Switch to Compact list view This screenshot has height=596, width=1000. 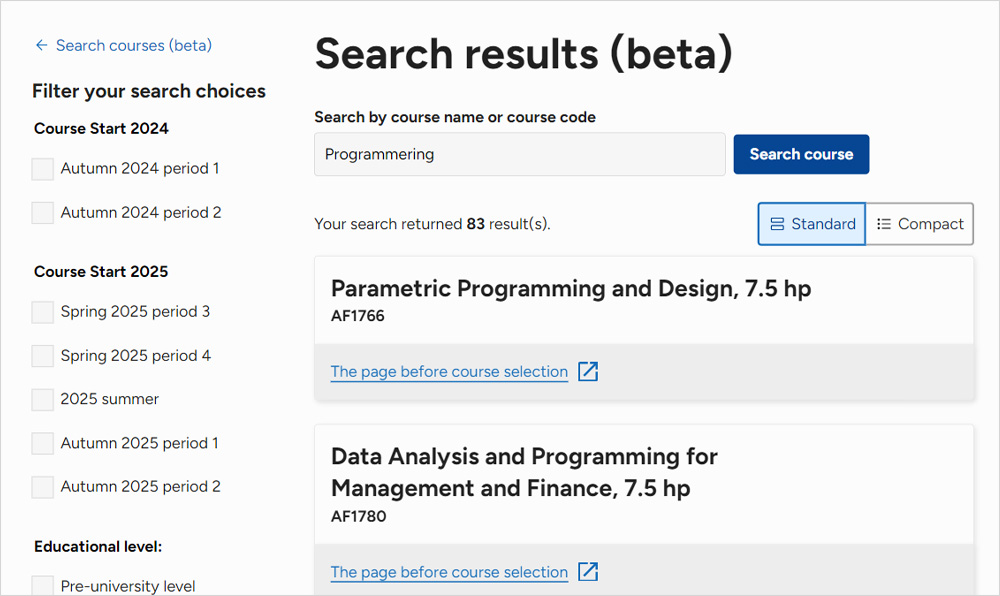[x=920, y=224]
